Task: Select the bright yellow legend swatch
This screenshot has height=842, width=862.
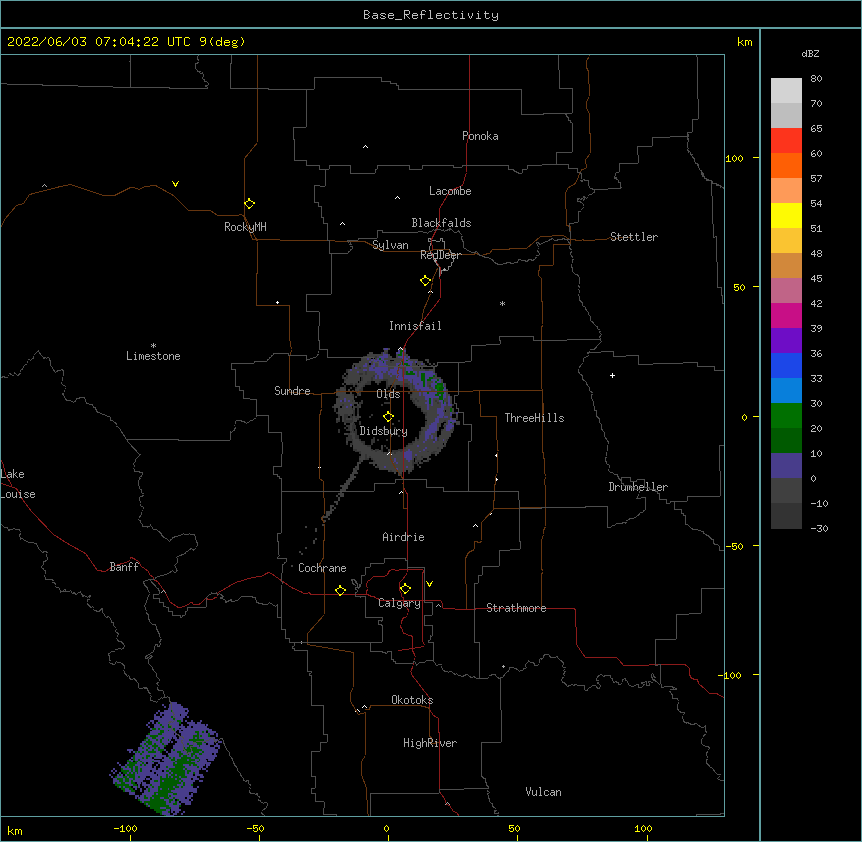Action: pos(786,215)
